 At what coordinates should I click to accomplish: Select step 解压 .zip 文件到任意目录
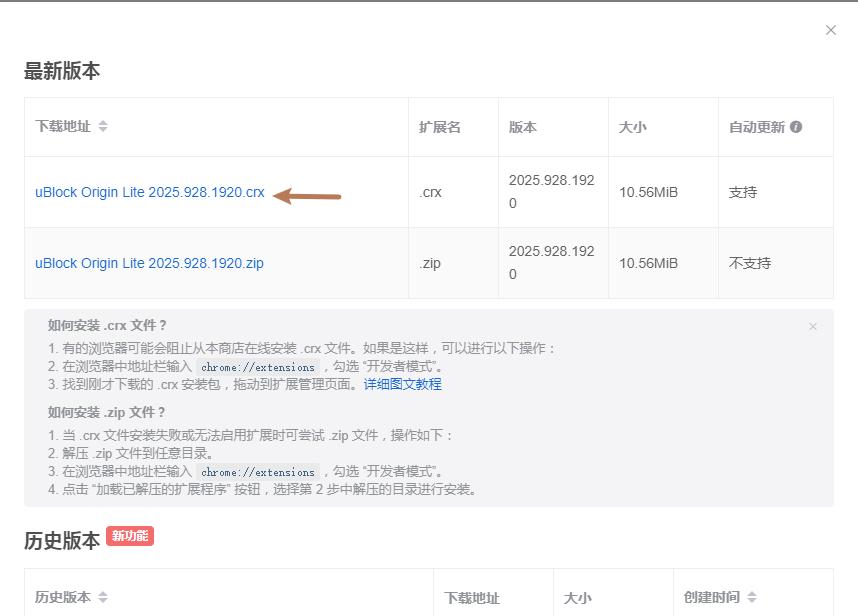[131, 454]
